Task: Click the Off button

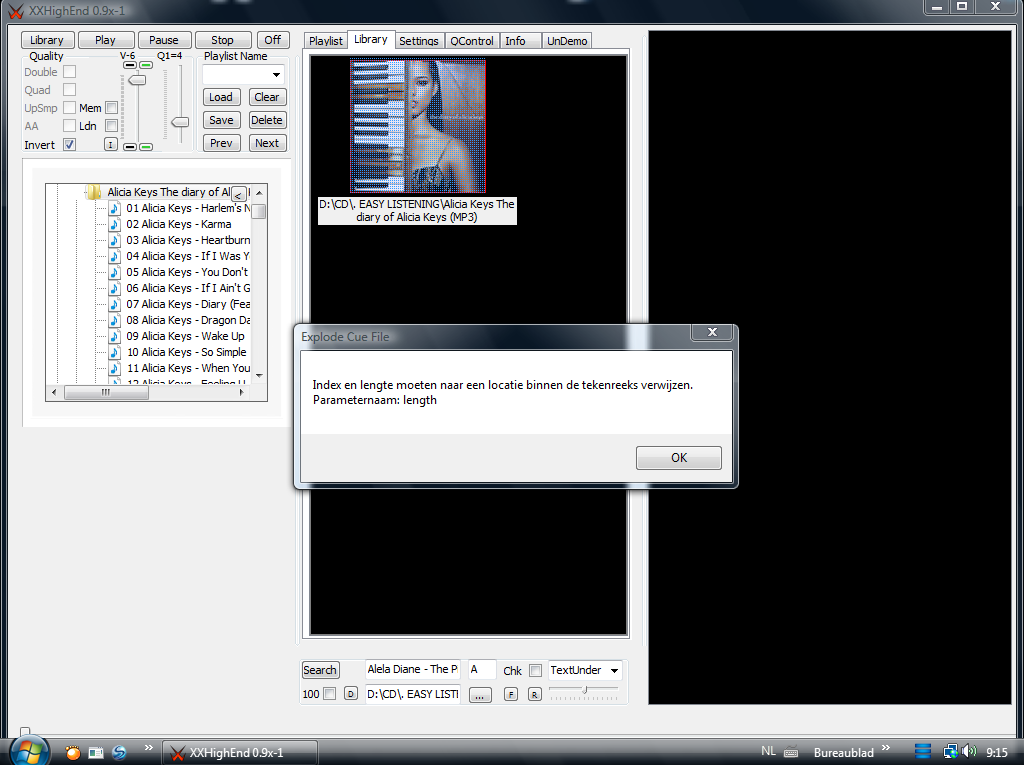Action: tap(273, 40)
